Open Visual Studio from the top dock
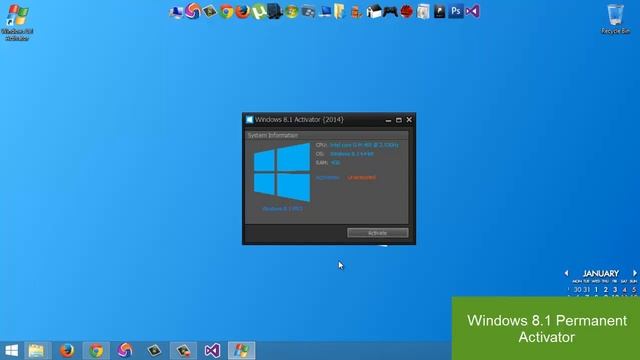640x360 pixels. [473, 11]
